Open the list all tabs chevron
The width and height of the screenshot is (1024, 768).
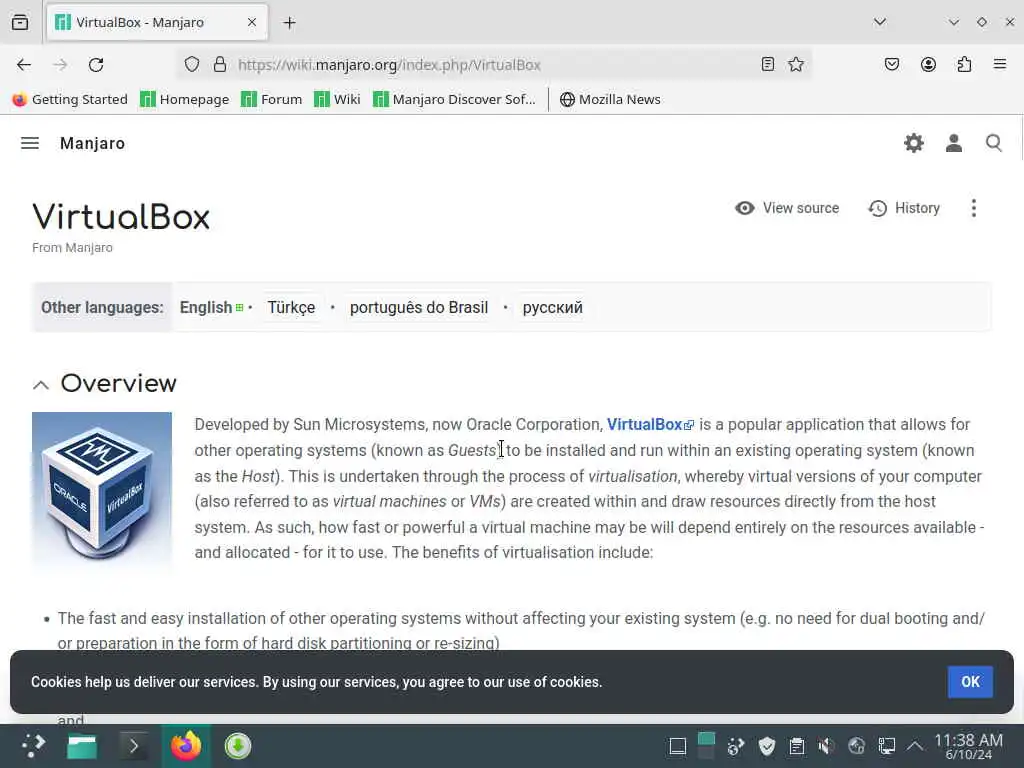880,22
